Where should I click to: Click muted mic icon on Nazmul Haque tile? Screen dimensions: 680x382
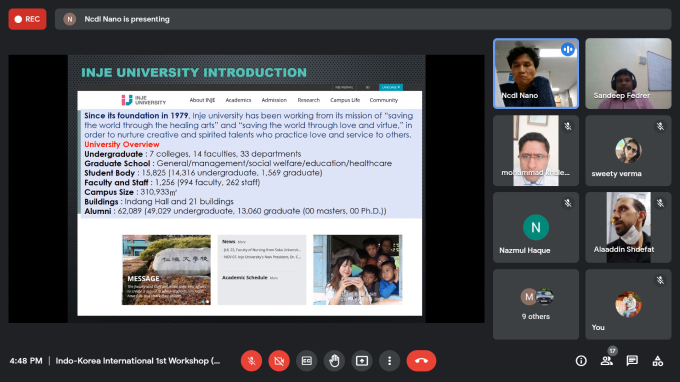[x=568, y=203]
